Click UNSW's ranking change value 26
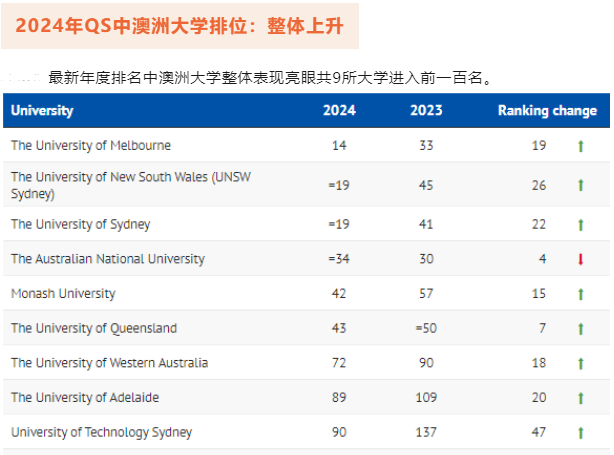The width and height of the screenshot is (614, 455). coord(539,185)
